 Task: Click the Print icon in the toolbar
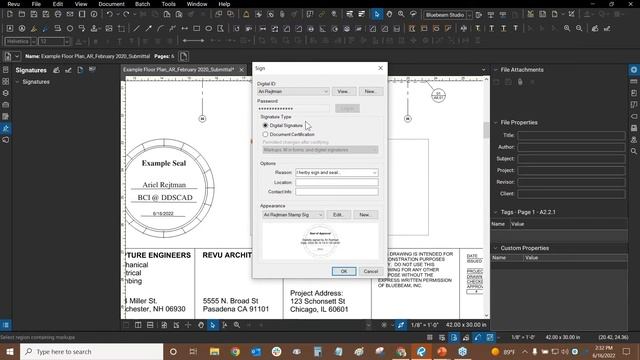pos(58,14)
